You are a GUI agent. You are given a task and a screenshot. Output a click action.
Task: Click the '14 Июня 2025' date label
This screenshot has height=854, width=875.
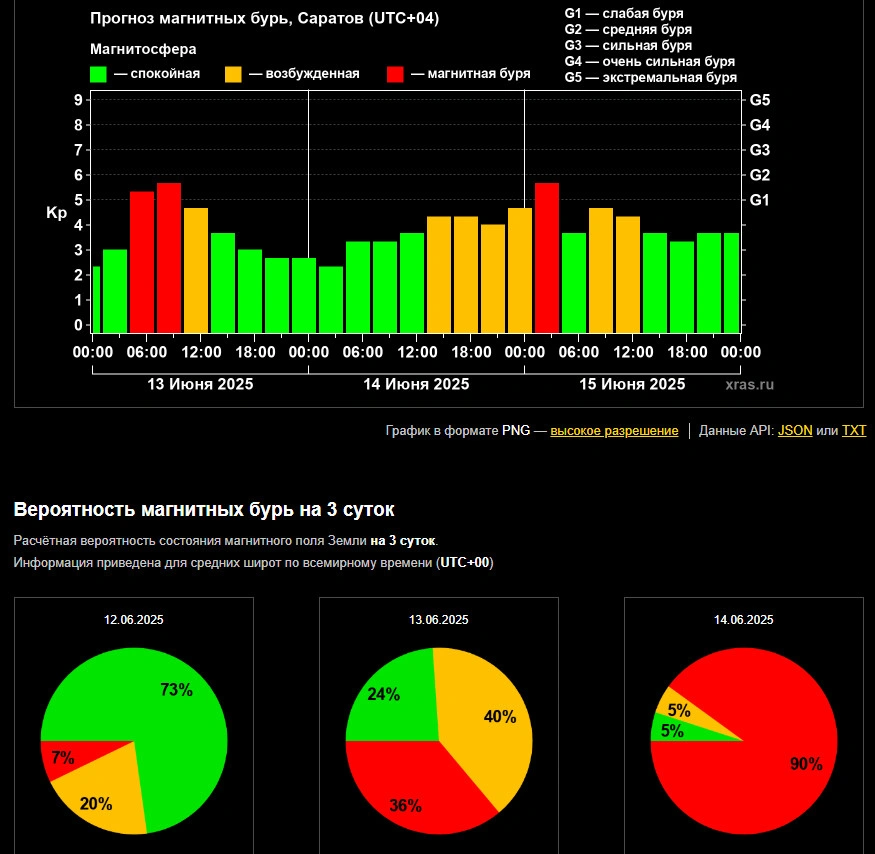(416, 385)
